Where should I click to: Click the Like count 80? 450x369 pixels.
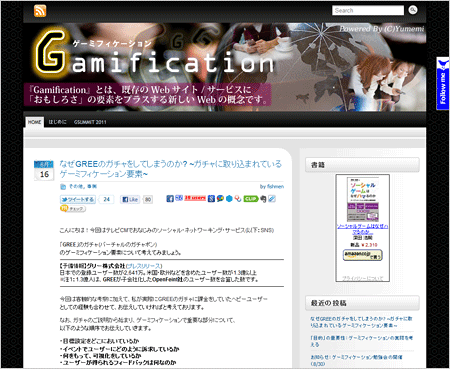(x=148, y=199)
